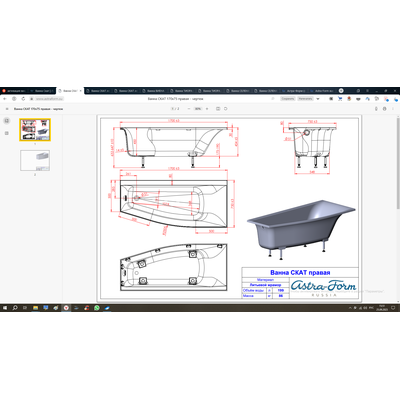Screen dimensions: 400x400
Task: Go back with the browser back arrow
Action: 5,99
